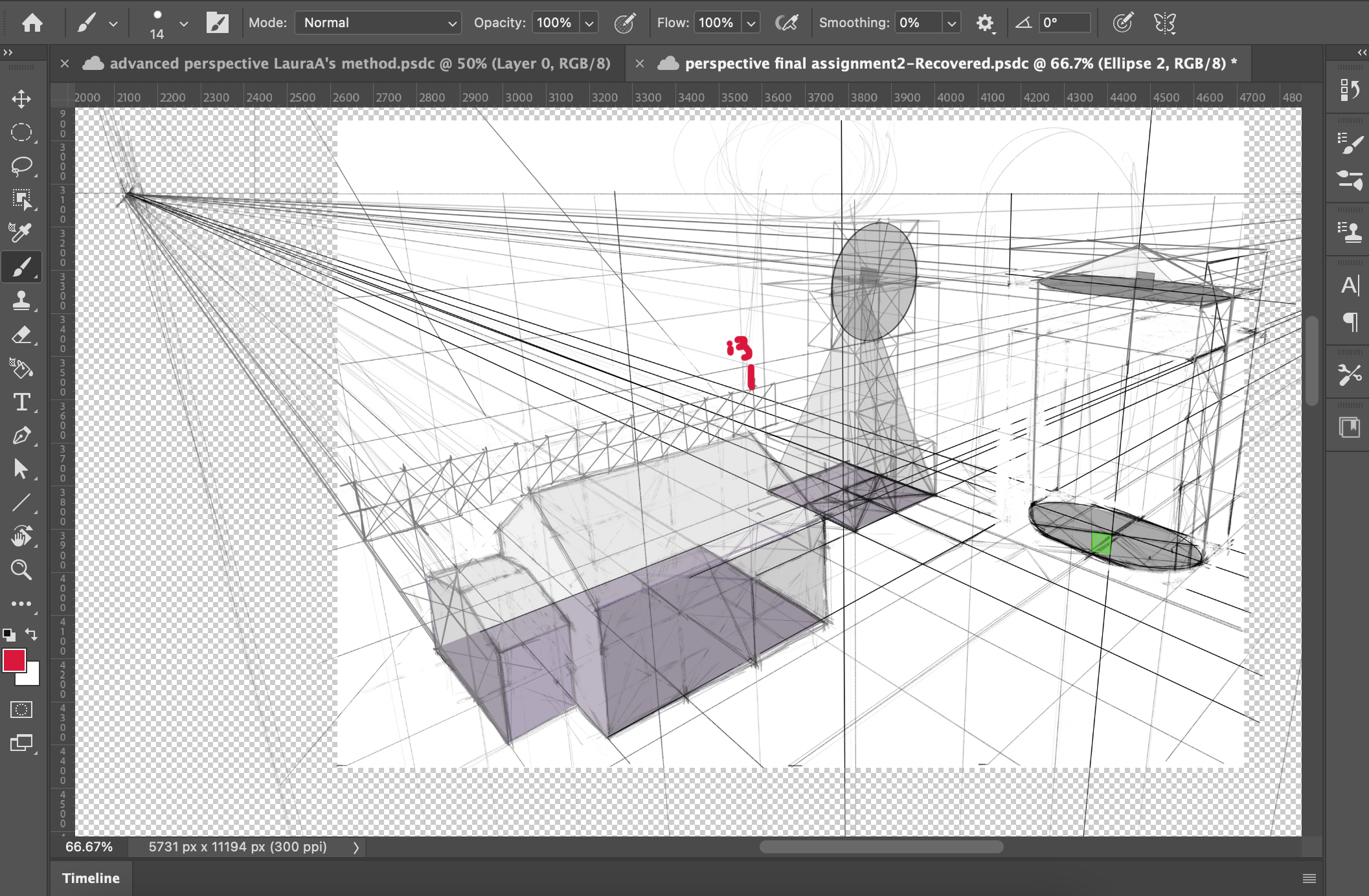Collapse the right panel dock
The width and height of the screenshot is (1369, 896).
[x=1362, y=52]
